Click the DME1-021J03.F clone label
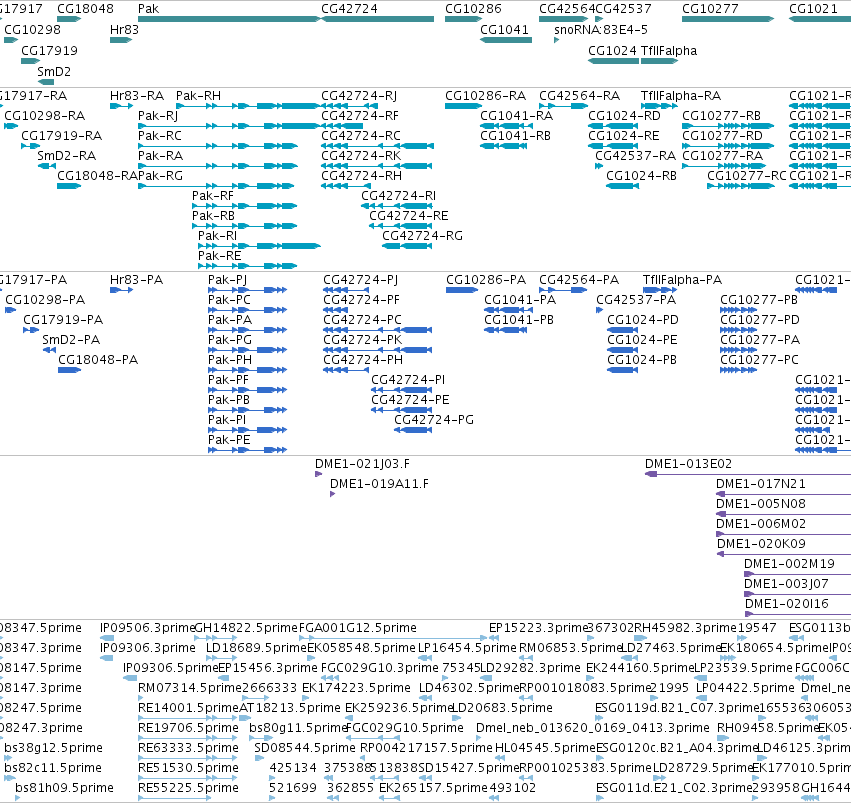This screenshot has width=851, height=803. (x=362, y=464)
